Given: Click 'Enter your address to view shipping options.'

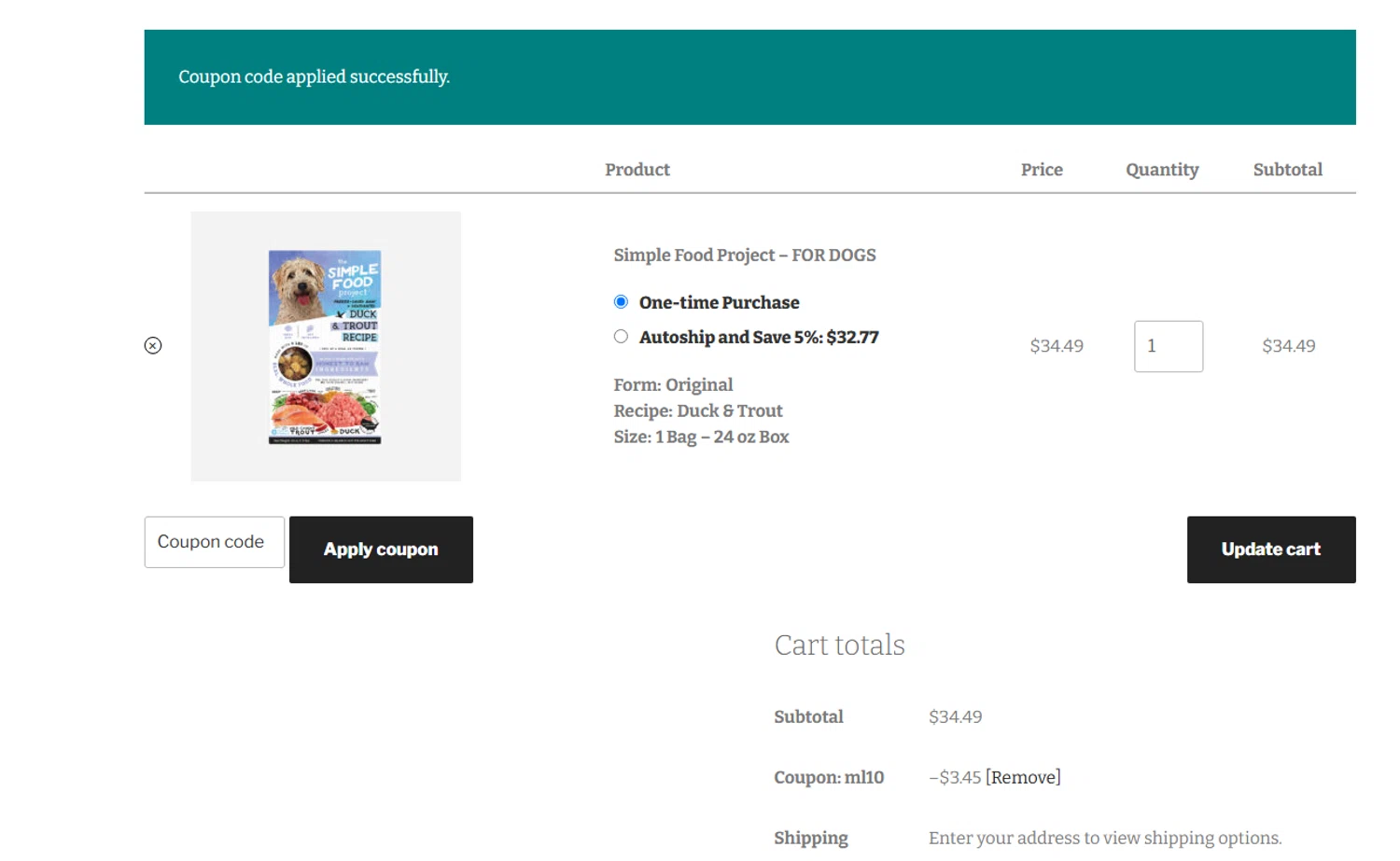Looking at the screenshot, I should 1105,838.
